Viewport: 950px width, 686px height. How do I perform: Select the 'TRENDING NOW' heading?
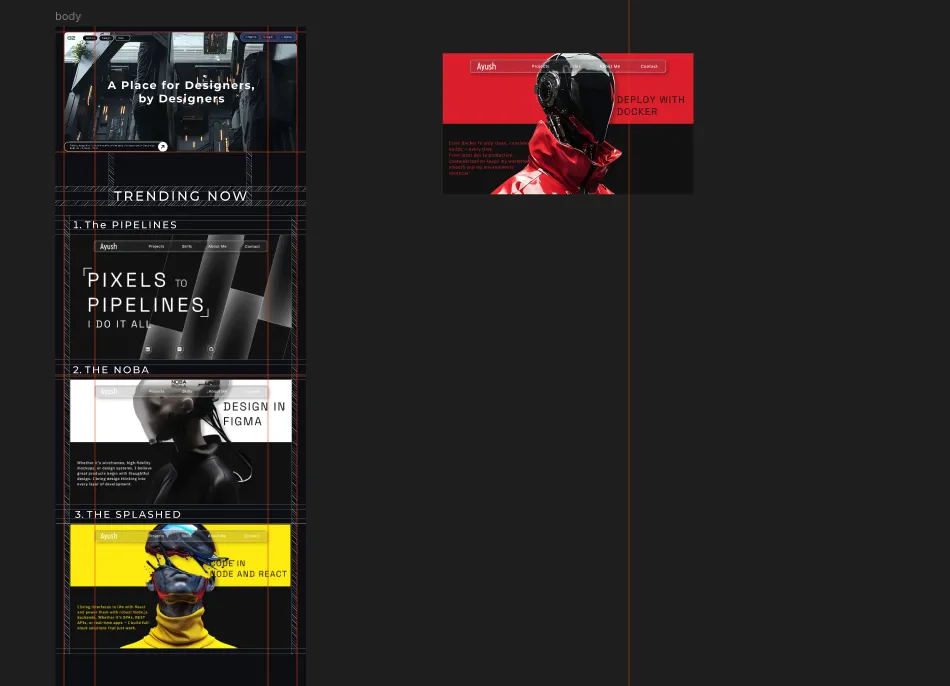(x=181, y=196)
